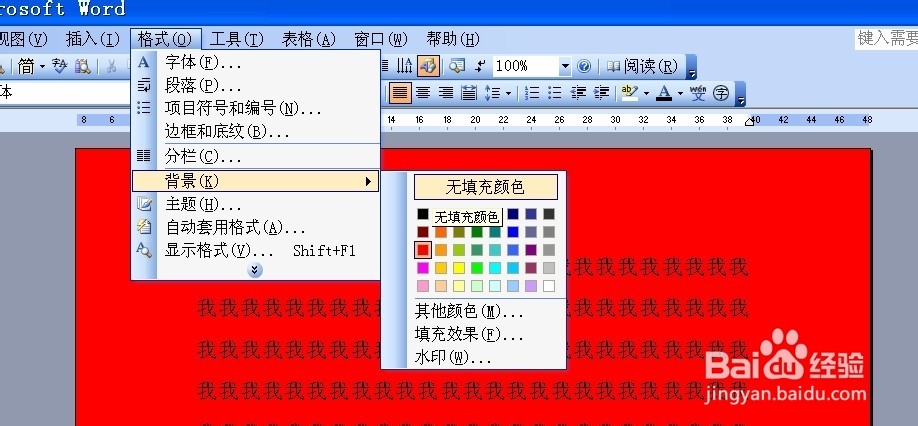Select the white color swatch
The image size is (918, 426).
tap(549, 286)
